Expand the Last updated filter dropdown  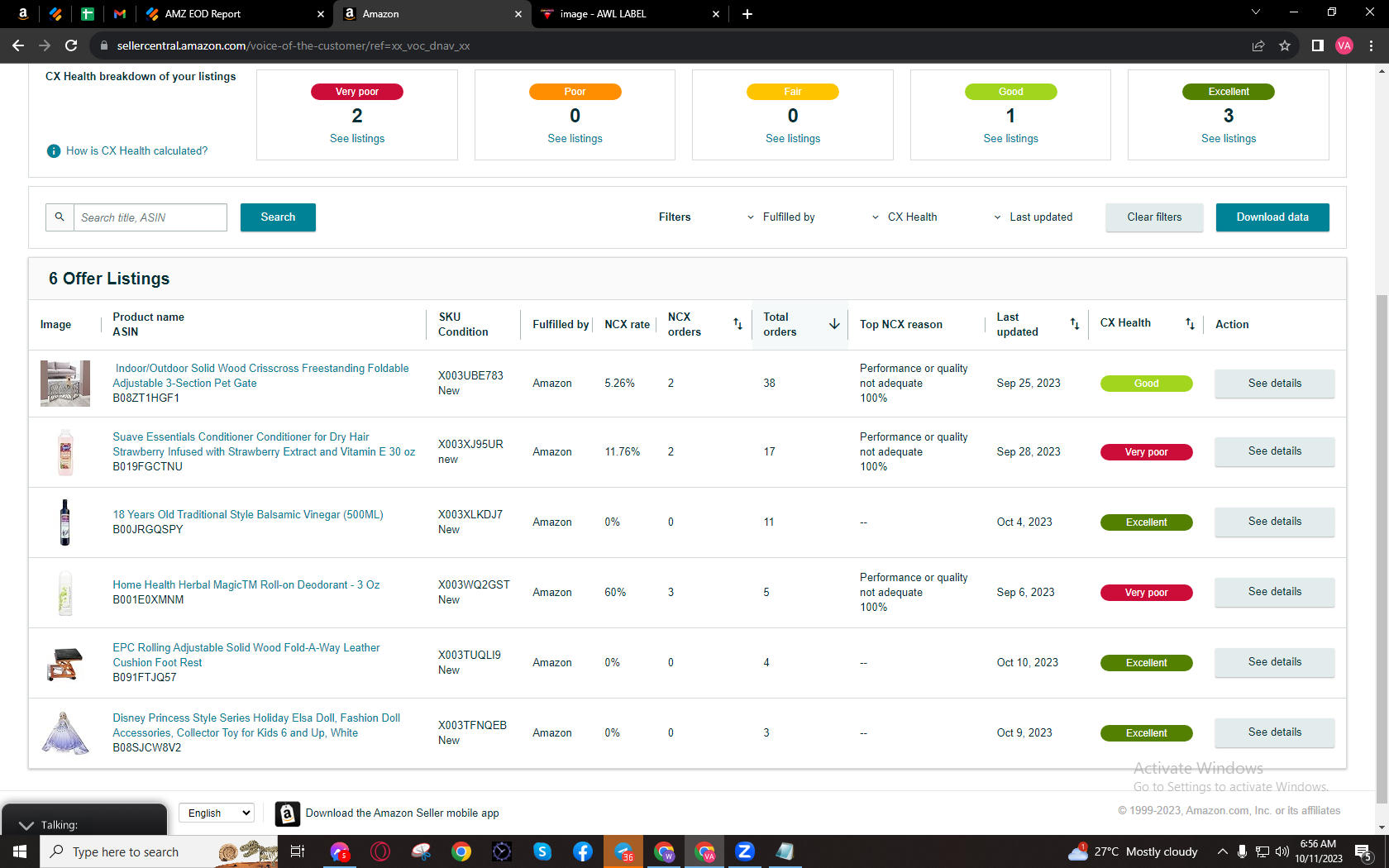point(1033,217)
